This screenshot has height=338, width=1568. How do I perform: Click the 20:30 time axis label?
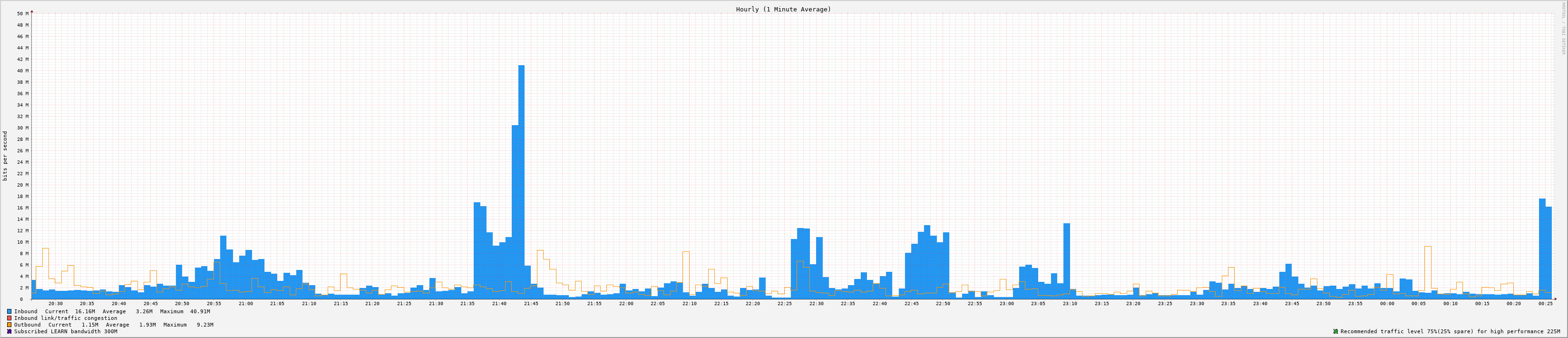coord(55,303)
